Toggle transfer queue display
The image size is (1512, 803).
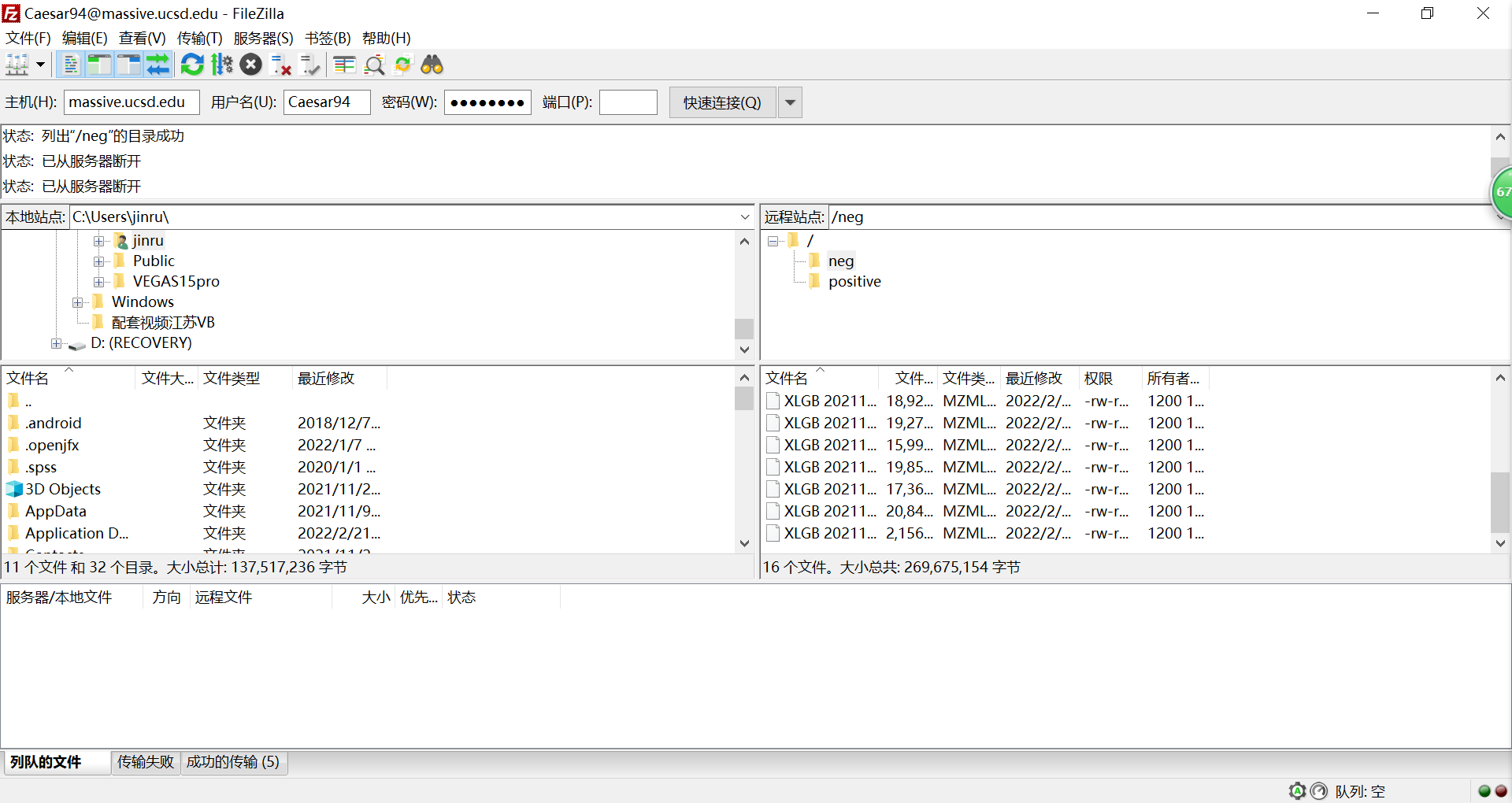(x=158, y=65)
